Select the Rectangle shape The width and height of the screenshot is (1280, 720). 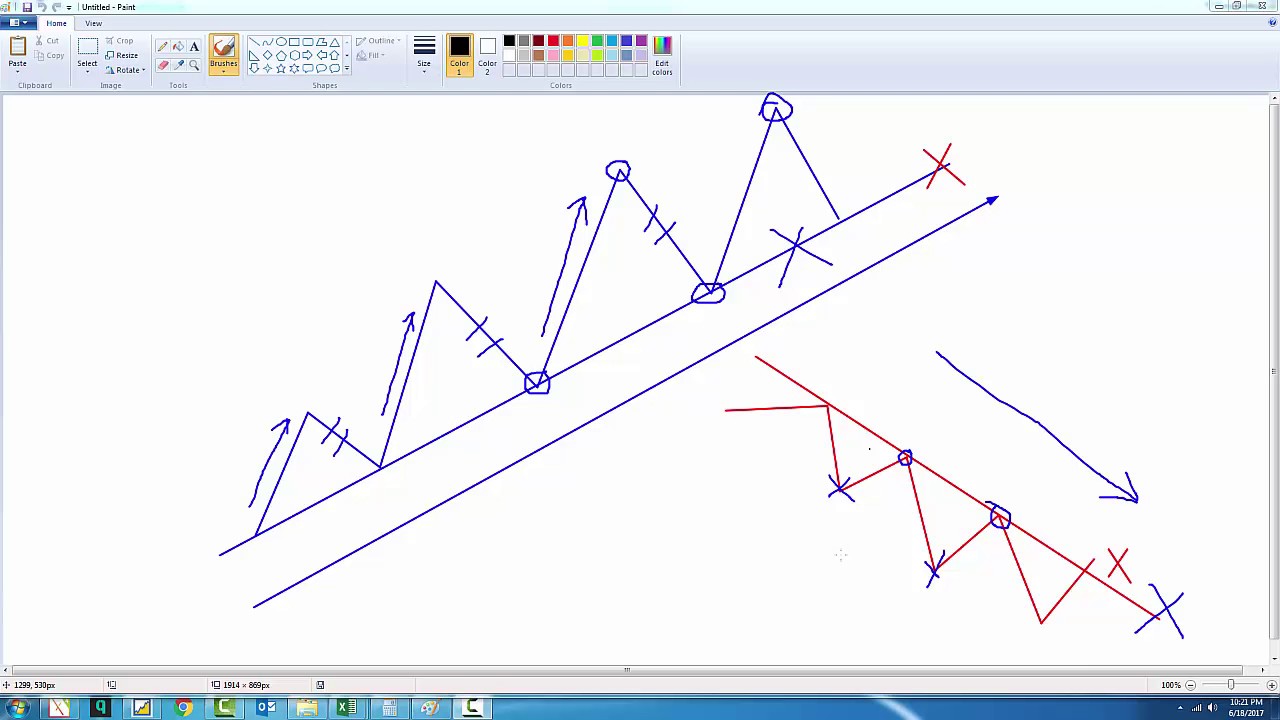point(294,43)
